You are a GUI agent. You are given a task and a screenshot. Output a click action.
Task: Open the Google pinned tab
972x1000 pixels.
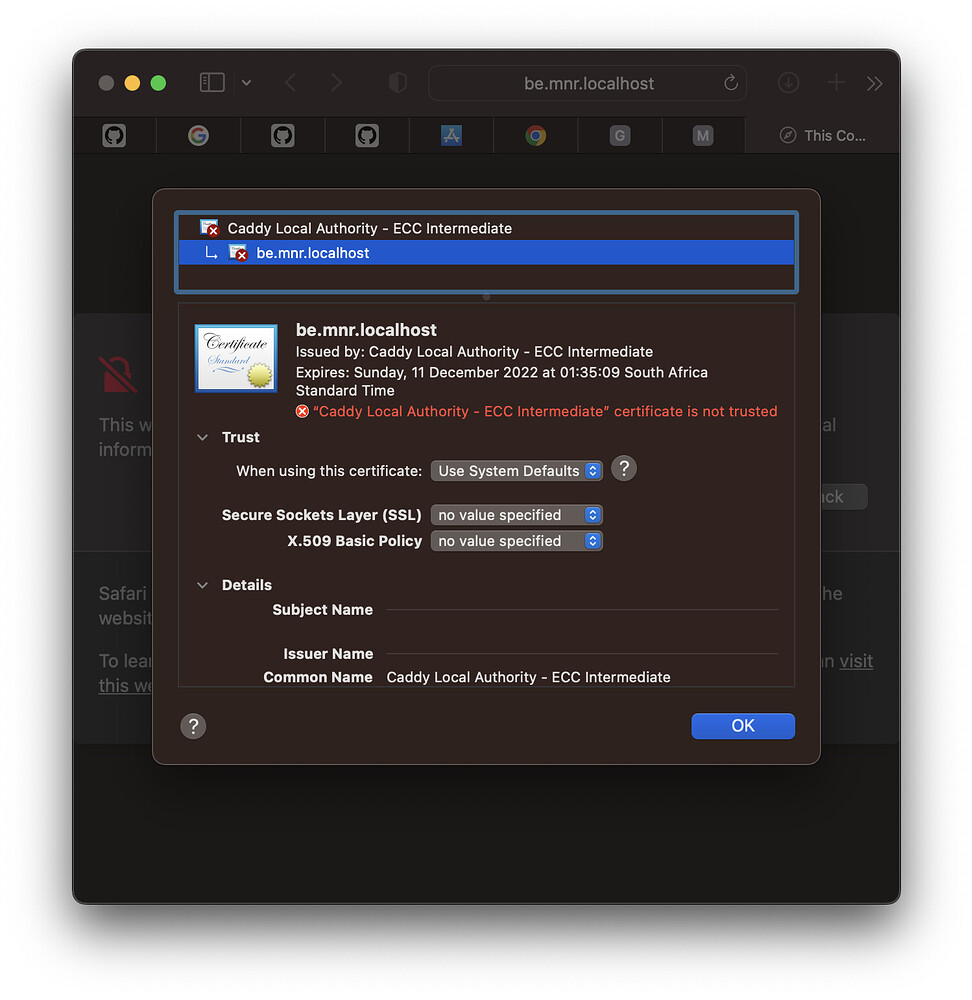click(198, 135)
